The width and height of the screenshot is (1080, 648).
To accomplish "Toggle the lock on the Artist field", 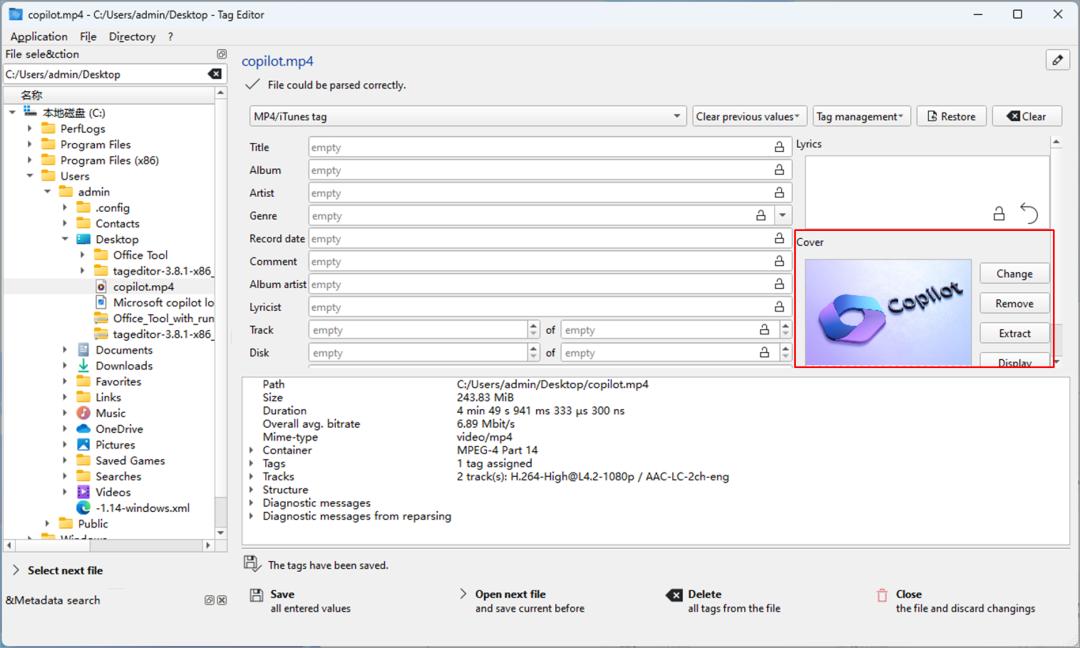I will [x=779, y=193].
